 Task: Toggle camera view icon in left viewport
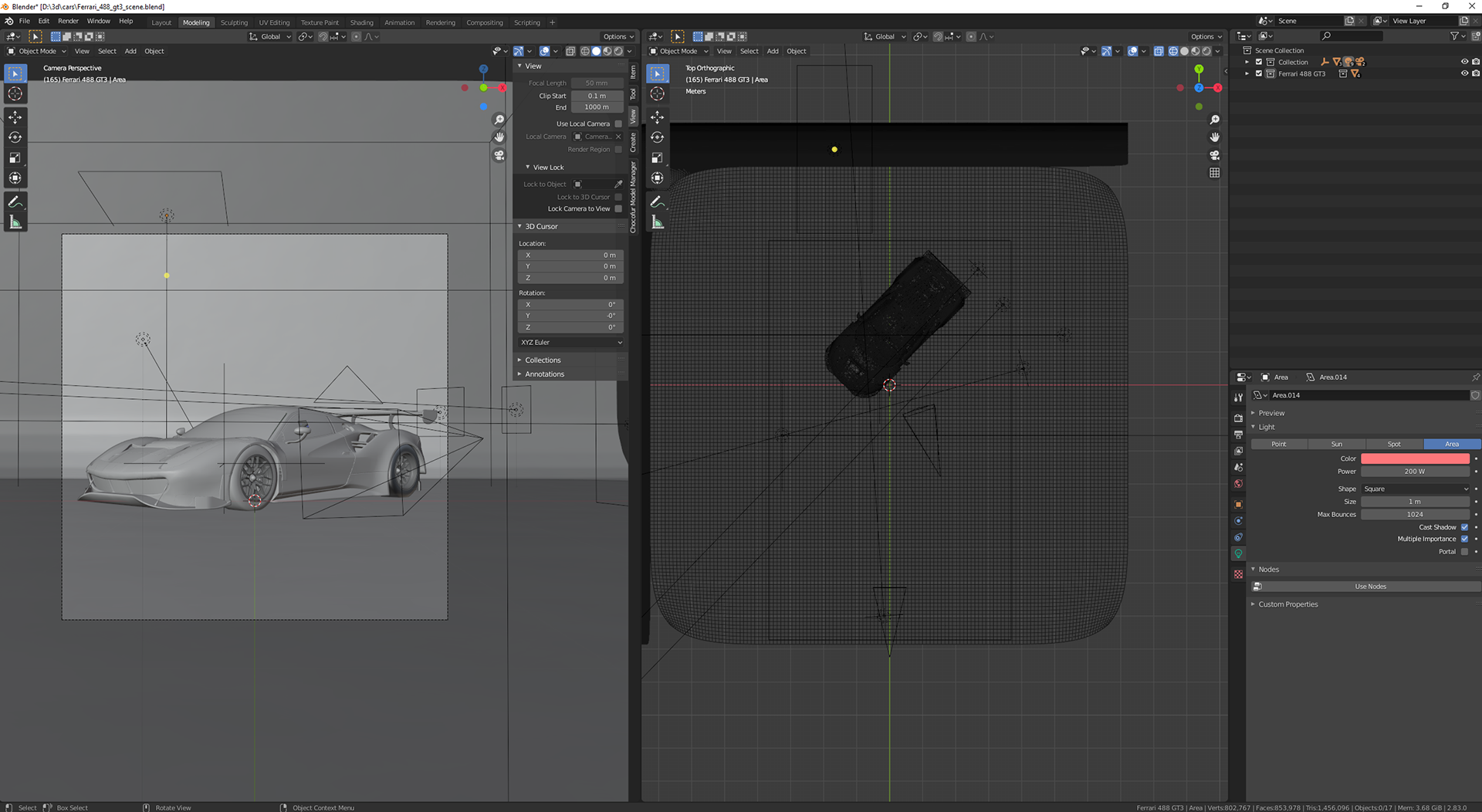(499, 155)
